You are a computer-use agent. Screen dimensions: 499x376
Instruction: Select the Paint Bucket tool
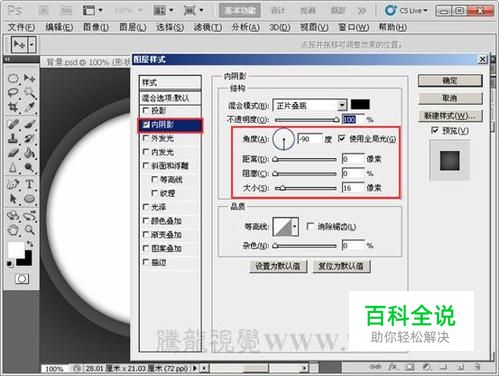pyautogui.click(x=30, y=153)
